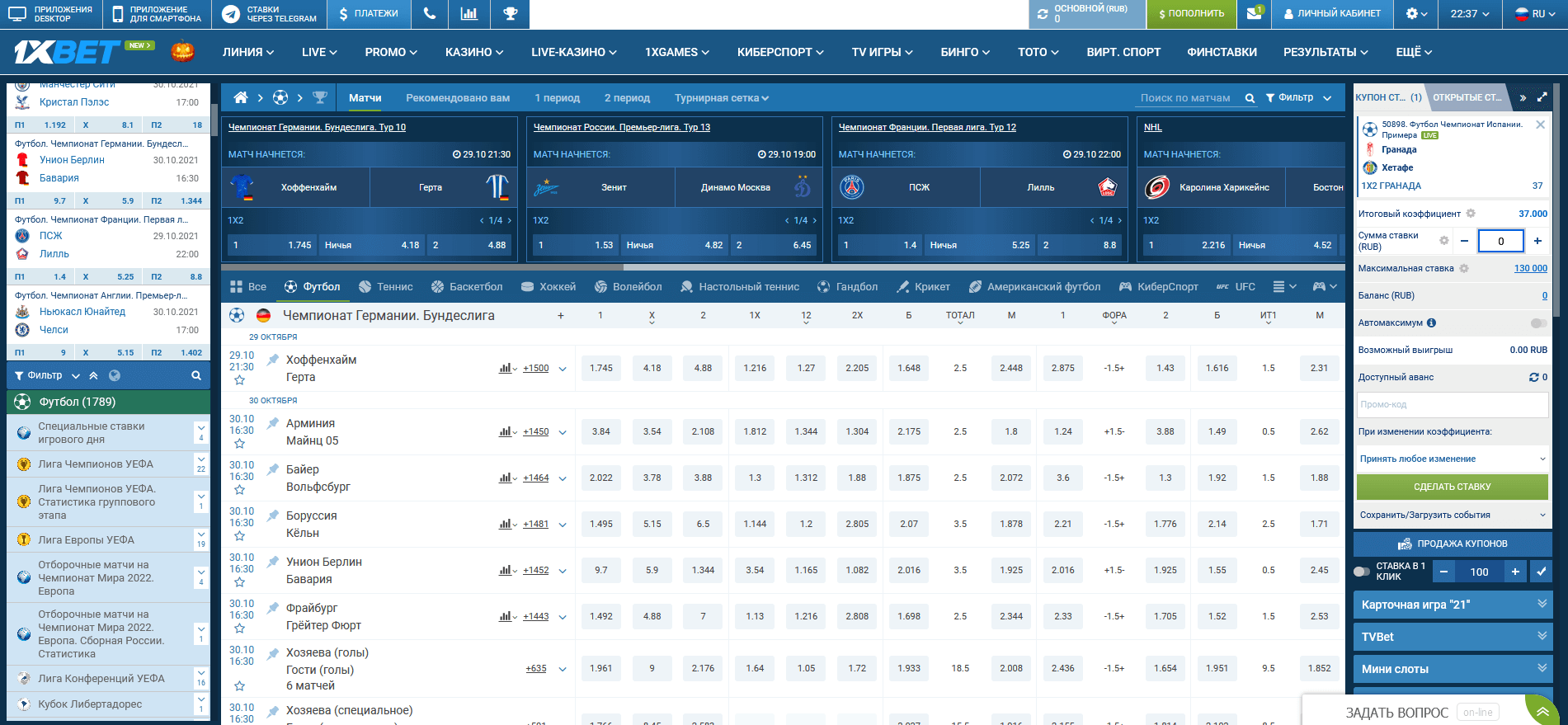The image size is (1568, 725).
Task: Select the Хоккей sport tab
Action: (549, 287)
